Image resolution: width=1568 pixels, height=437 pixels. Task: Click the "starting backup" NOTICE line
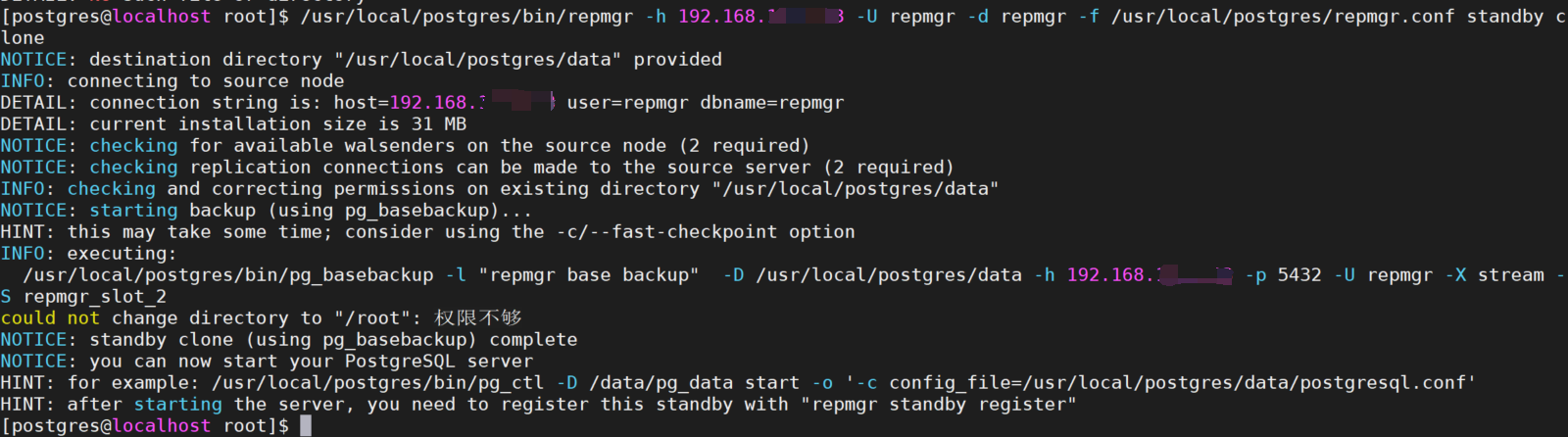265,211
